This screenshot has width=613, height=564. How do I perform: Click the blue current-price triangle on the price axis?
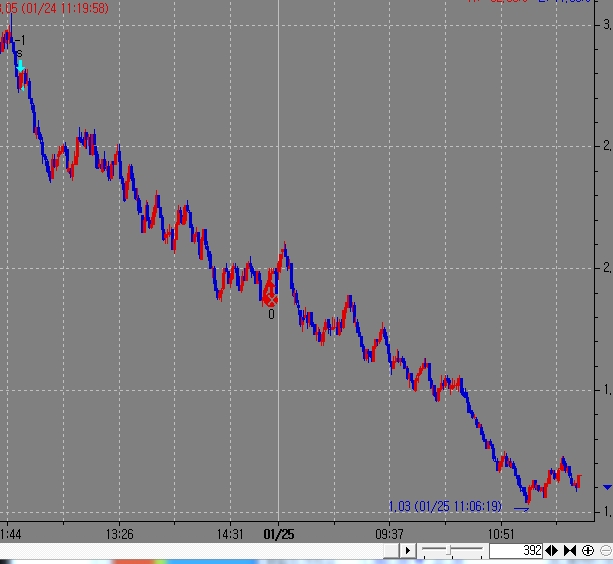607,486
